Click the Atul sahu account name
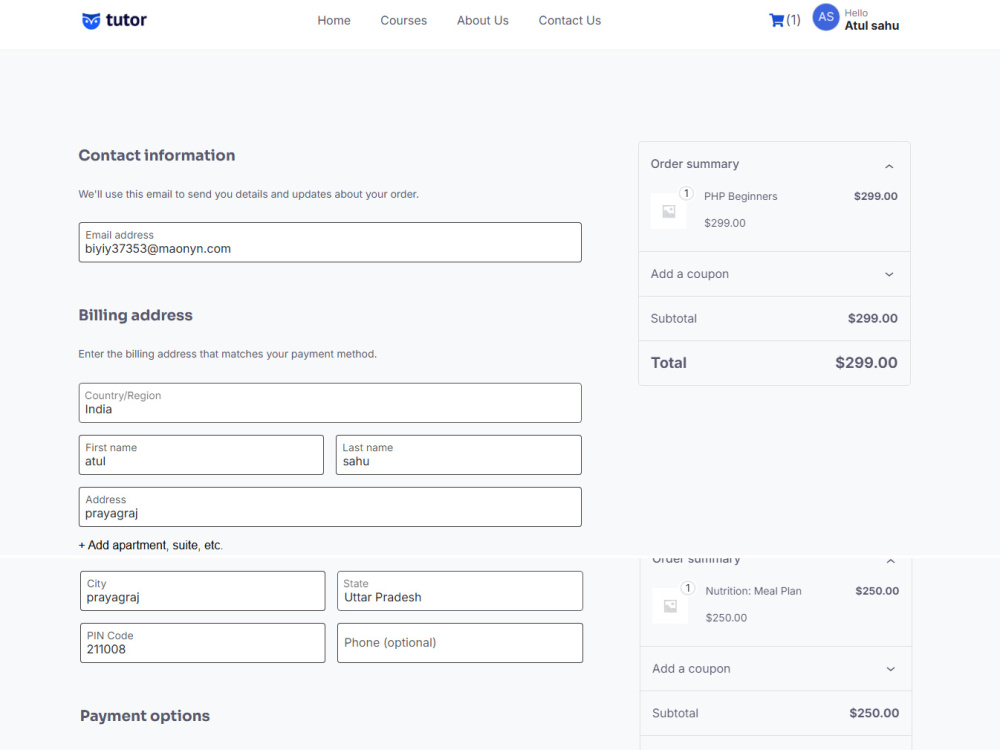The width and height of the screenshot is (1000, 750). click(871, 26)
